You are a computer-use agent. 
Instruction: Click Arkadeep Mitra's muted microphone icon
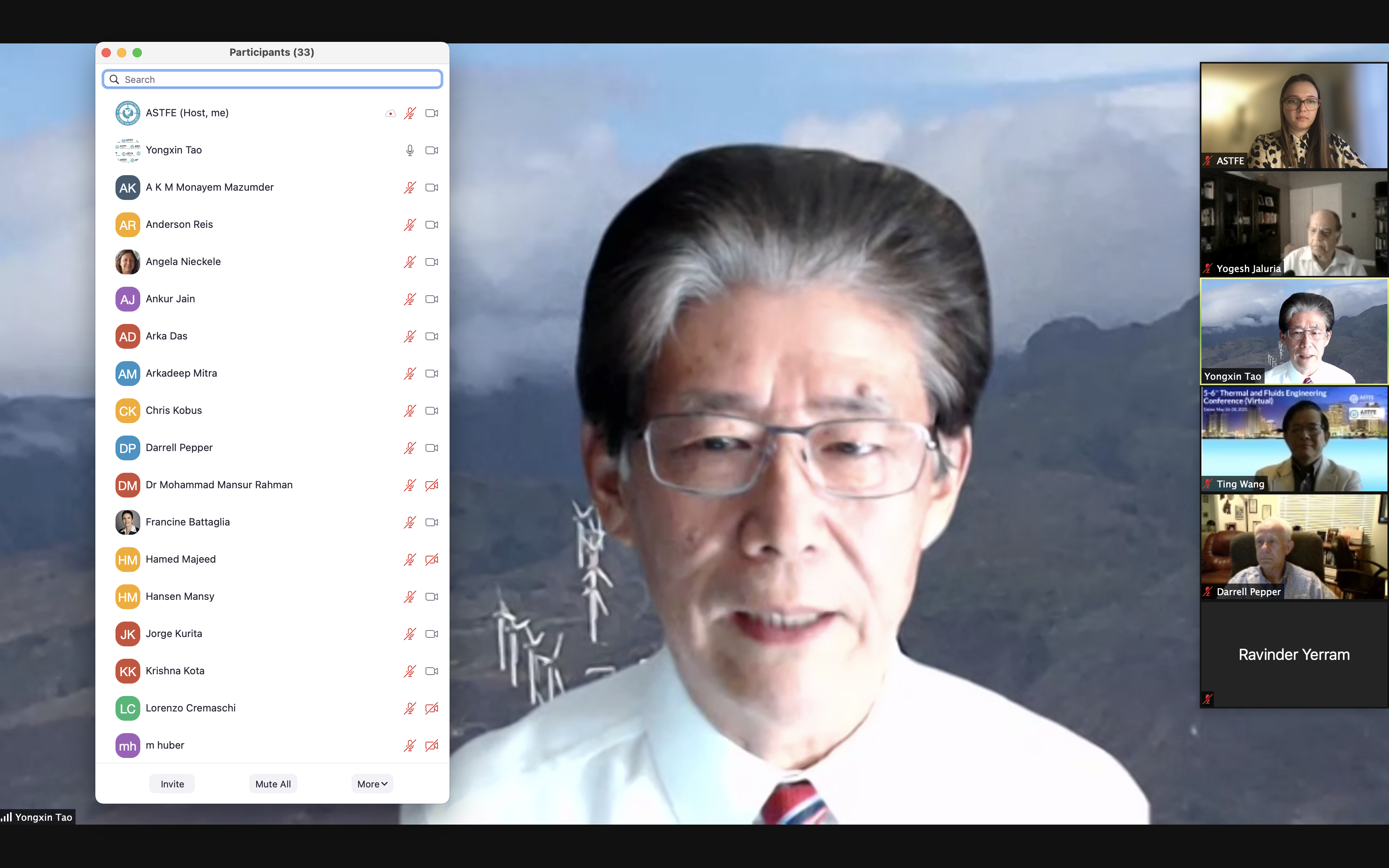point(410,374)
